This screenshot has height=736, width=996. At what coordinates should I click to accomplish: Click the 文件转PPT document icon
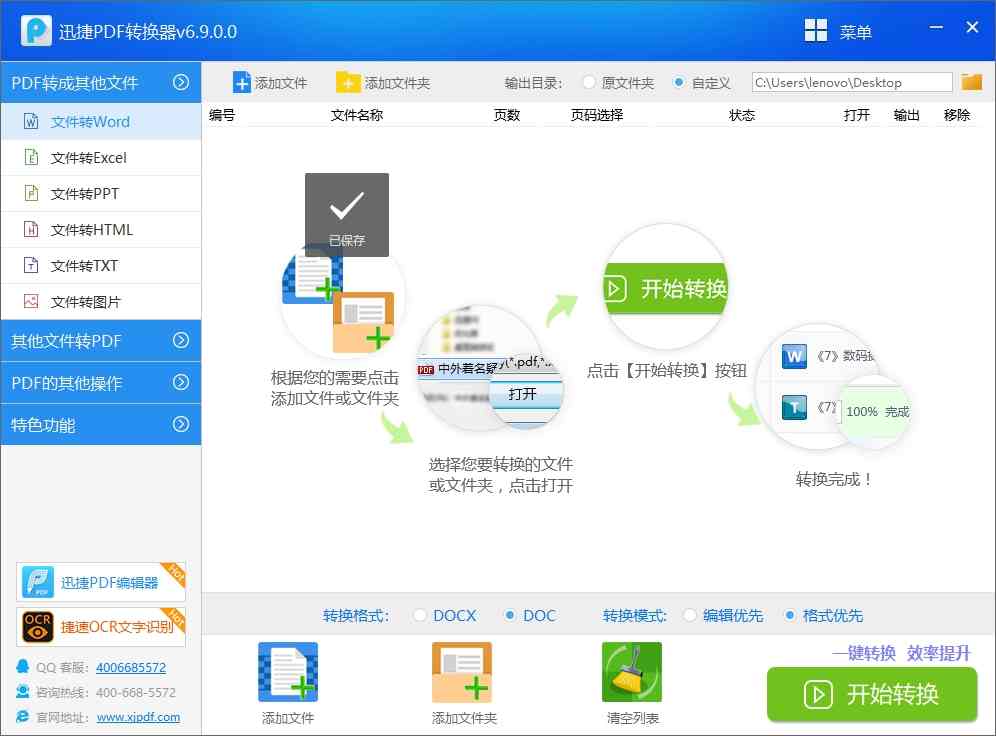pyautogui.click(x=30, y=192)
